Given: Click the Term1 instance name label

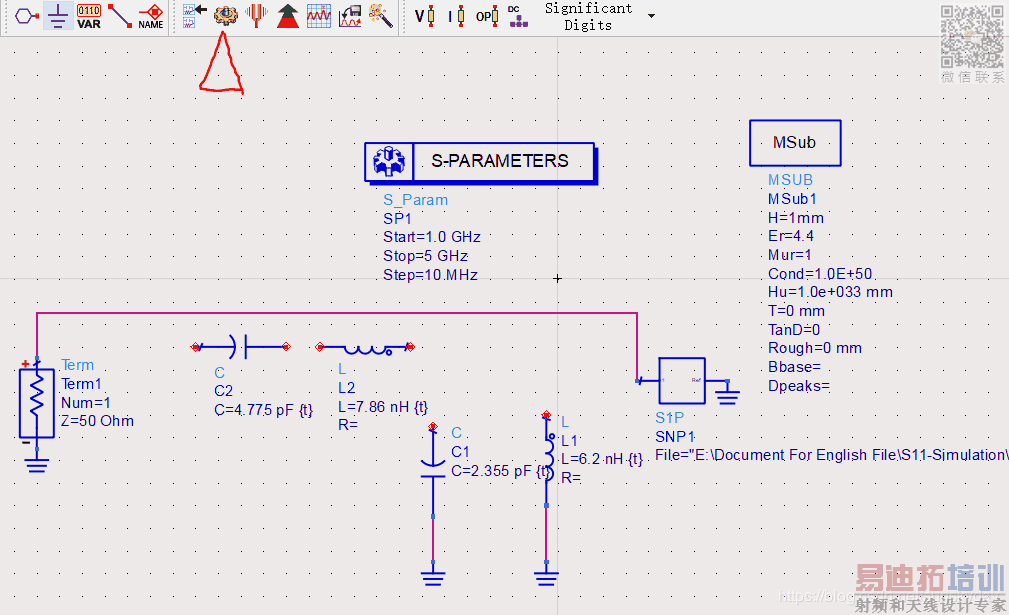Looking at the screenshot, I should click(x=81, y=384).
